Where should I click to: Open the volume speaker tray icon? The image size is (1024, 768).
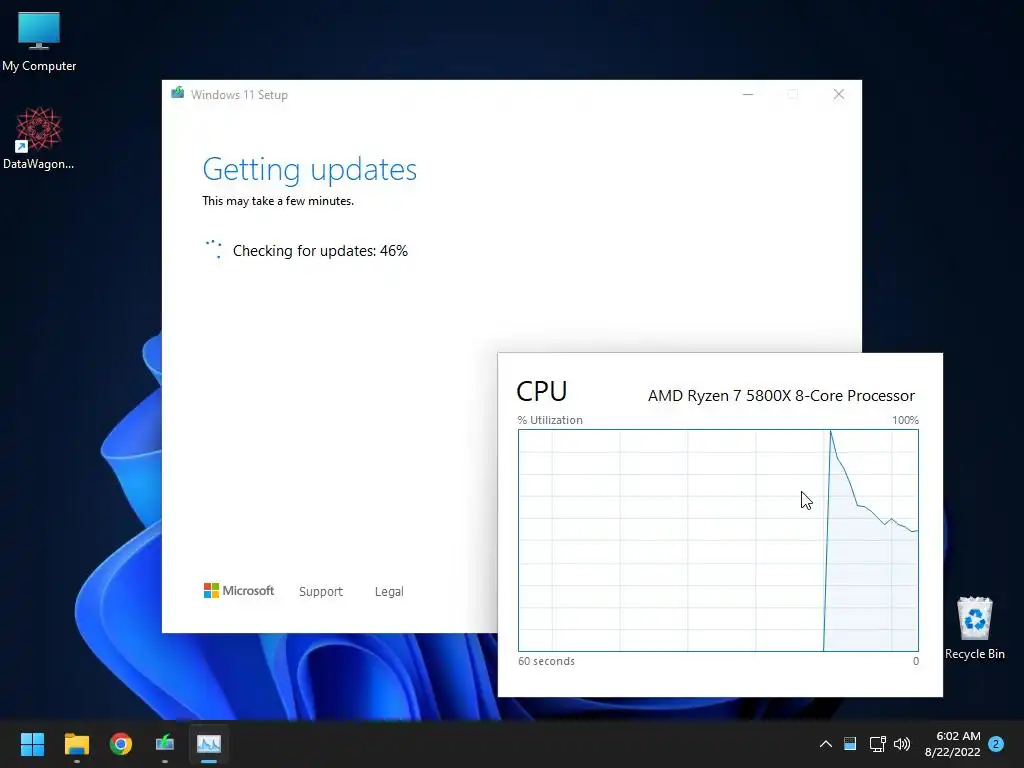(902, 744)
